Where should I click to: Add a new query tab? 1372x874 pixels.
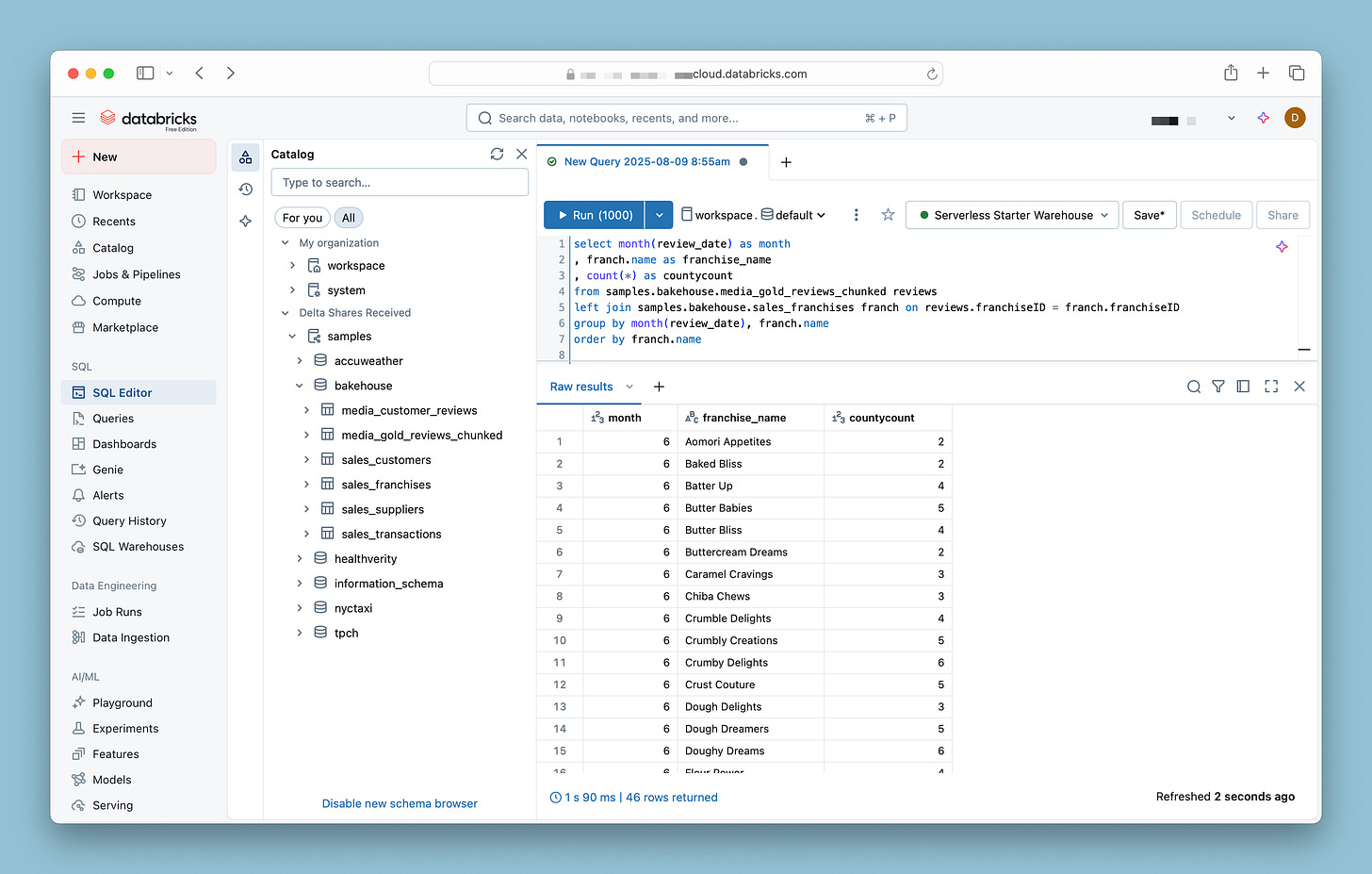point(786,162)
